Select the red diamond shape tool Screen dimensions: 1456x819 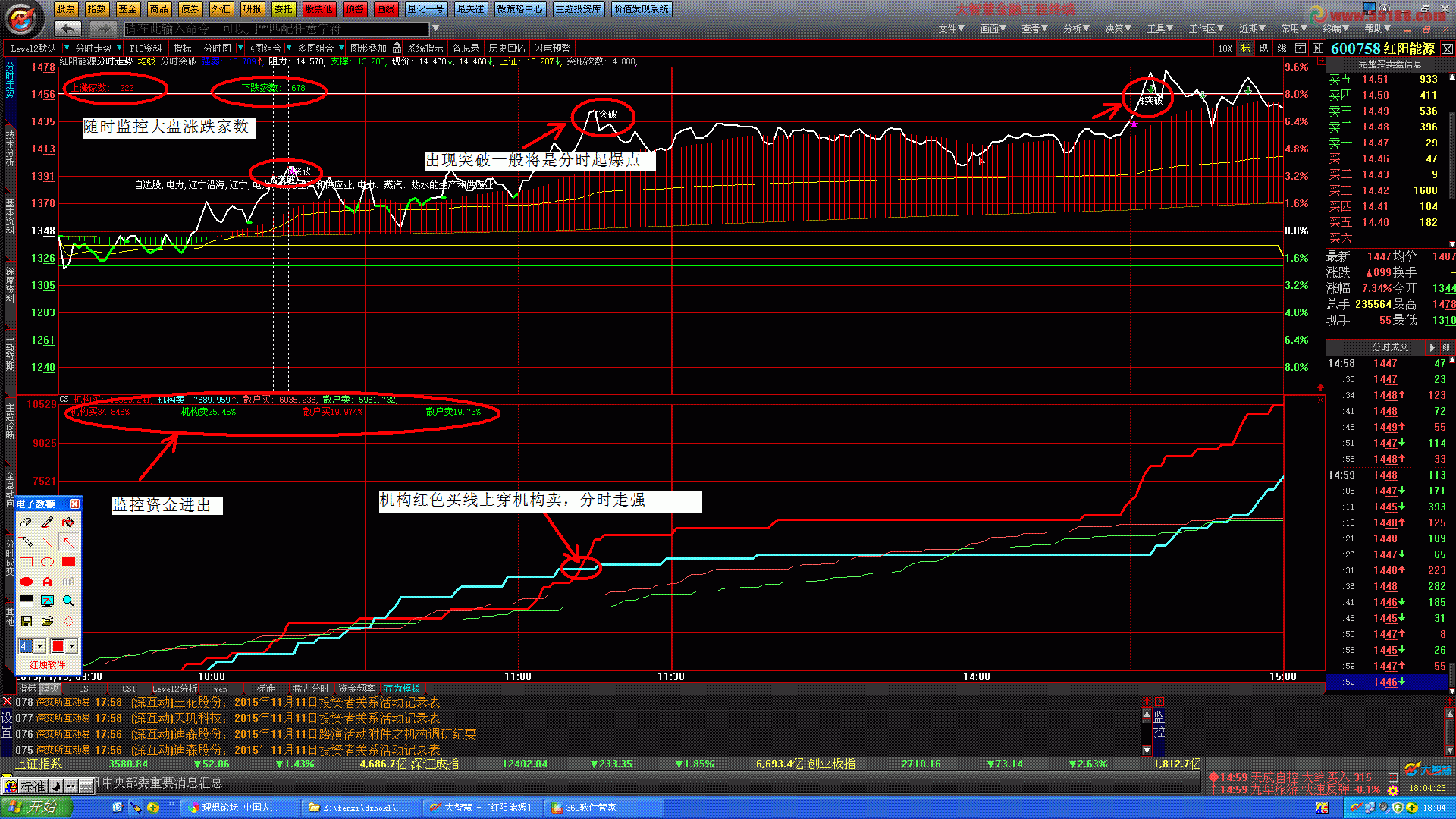coord(68,621)
